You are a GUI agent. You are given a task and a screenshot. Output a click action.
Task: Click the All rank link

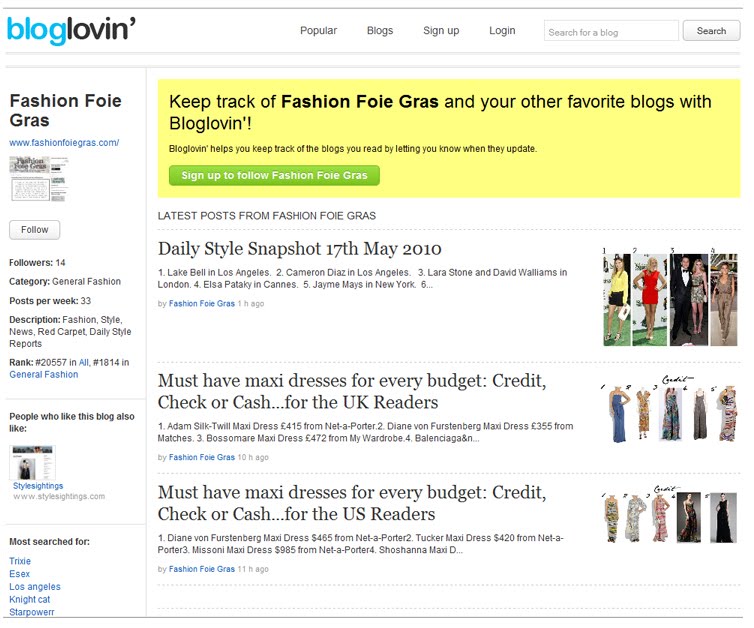point(84,363)
